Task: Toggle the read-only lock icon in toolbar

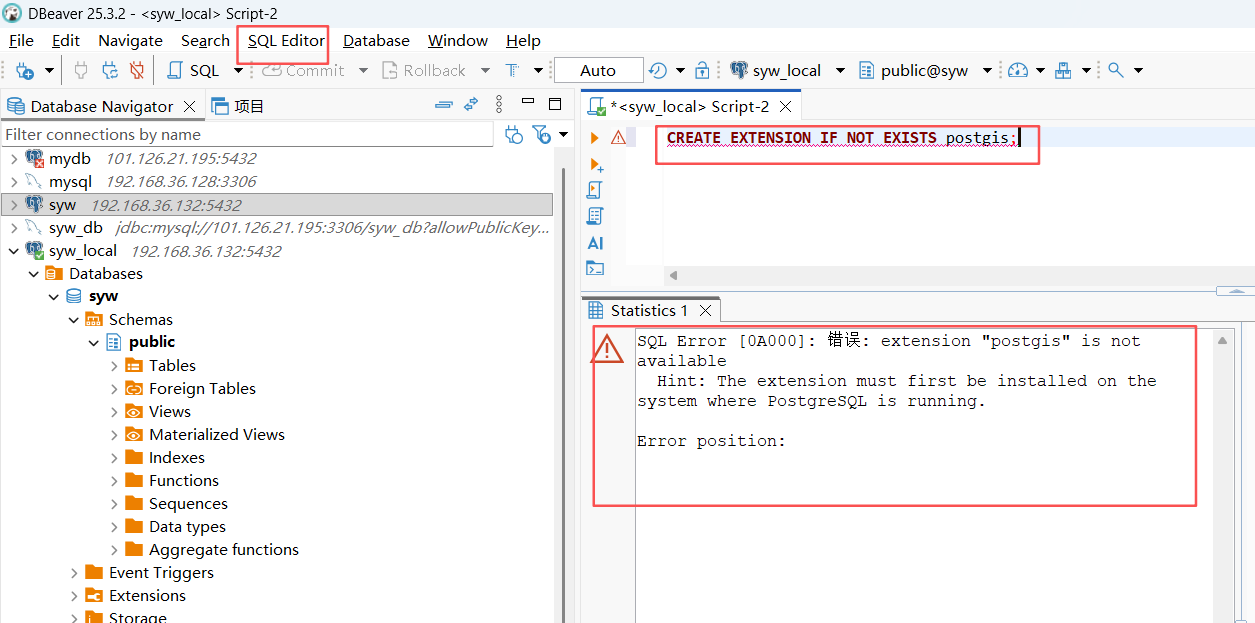Action: tap(702, 71)
